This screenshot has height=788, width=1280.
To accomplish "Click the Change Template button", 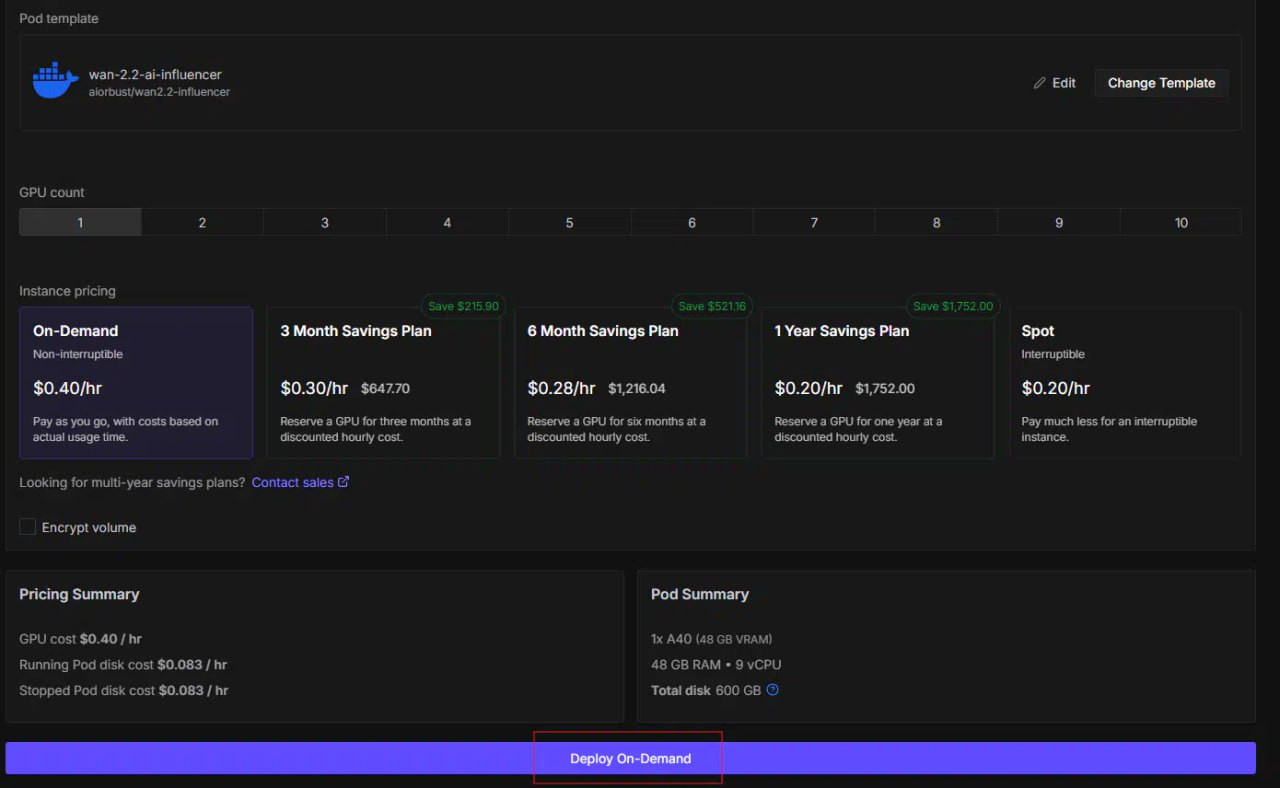I will click(1161, 83).
